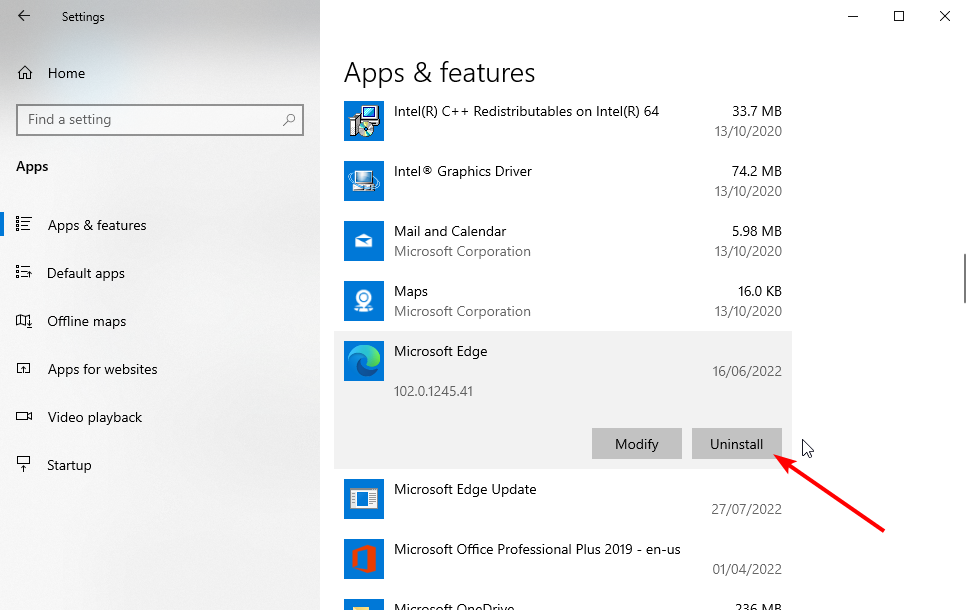Uninstall Microsoft Edge

point(737,443)
